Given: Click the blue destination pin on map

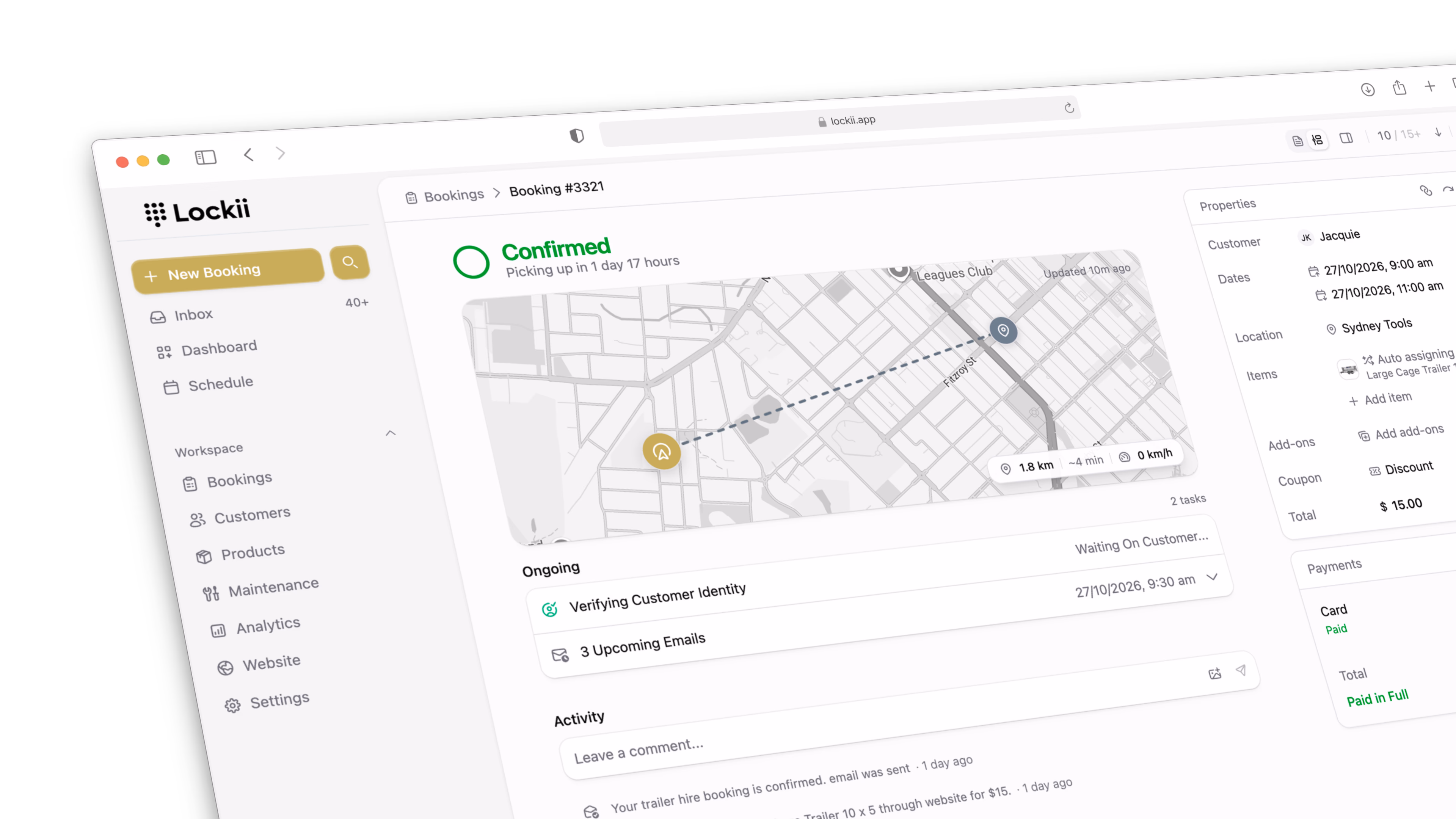Looking at the screenshot, I should [1003, 330].
